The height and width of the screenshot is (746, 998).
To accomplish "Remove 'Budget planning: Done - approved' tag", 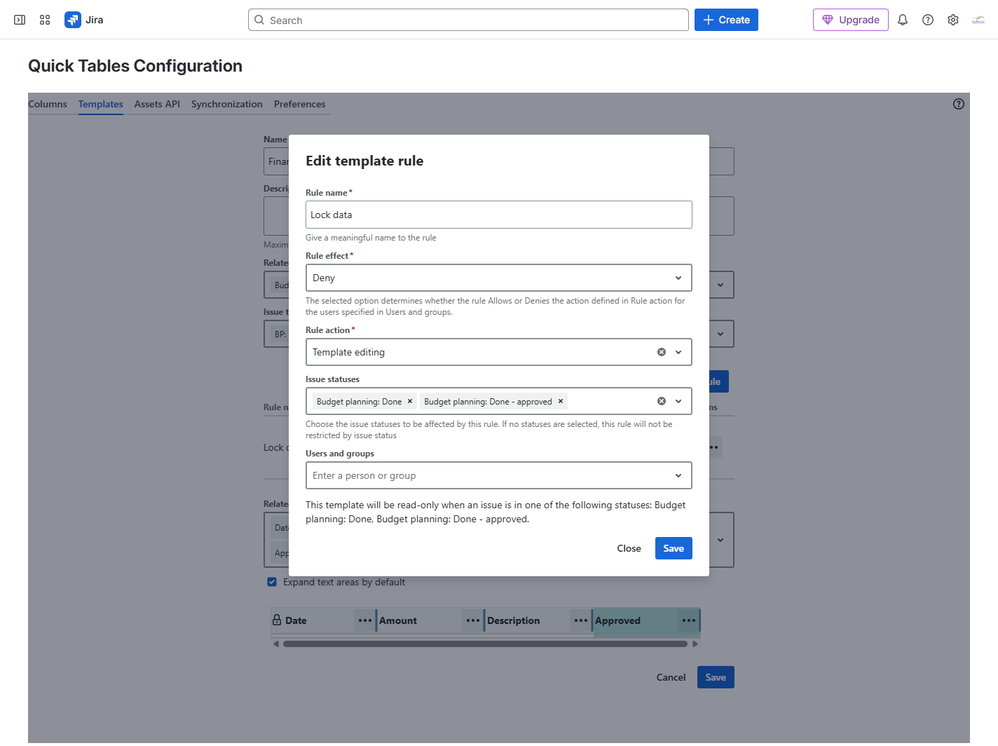I will pyautogui.click(x=561, y=401).
